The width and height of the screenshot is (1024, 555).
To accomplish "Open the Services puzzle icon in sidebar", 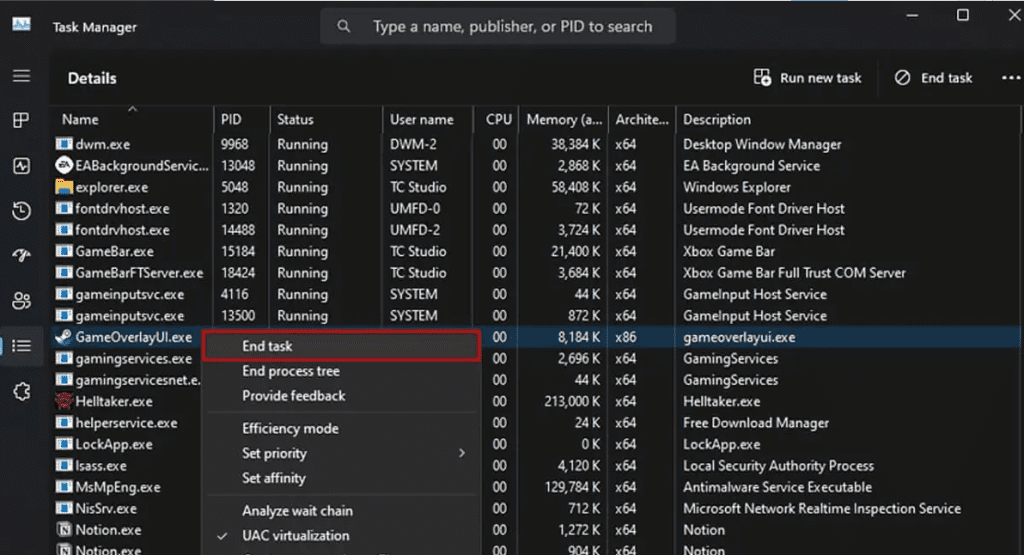I will point(21,391).
